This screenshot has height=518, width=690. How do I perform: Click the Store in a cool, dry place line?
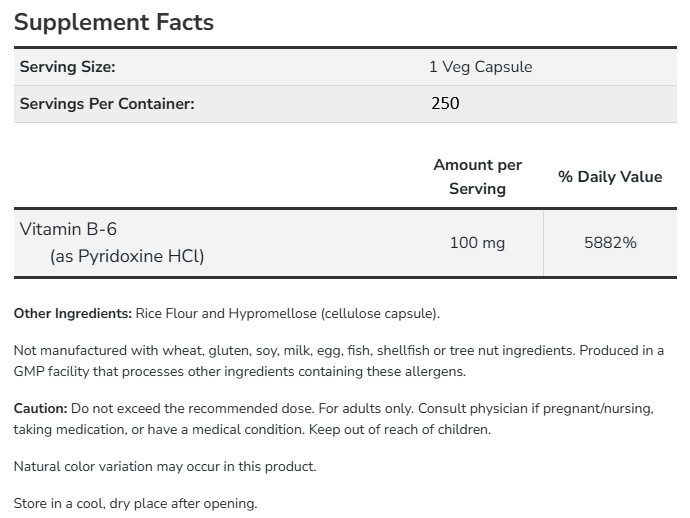[x=135, y=503]
